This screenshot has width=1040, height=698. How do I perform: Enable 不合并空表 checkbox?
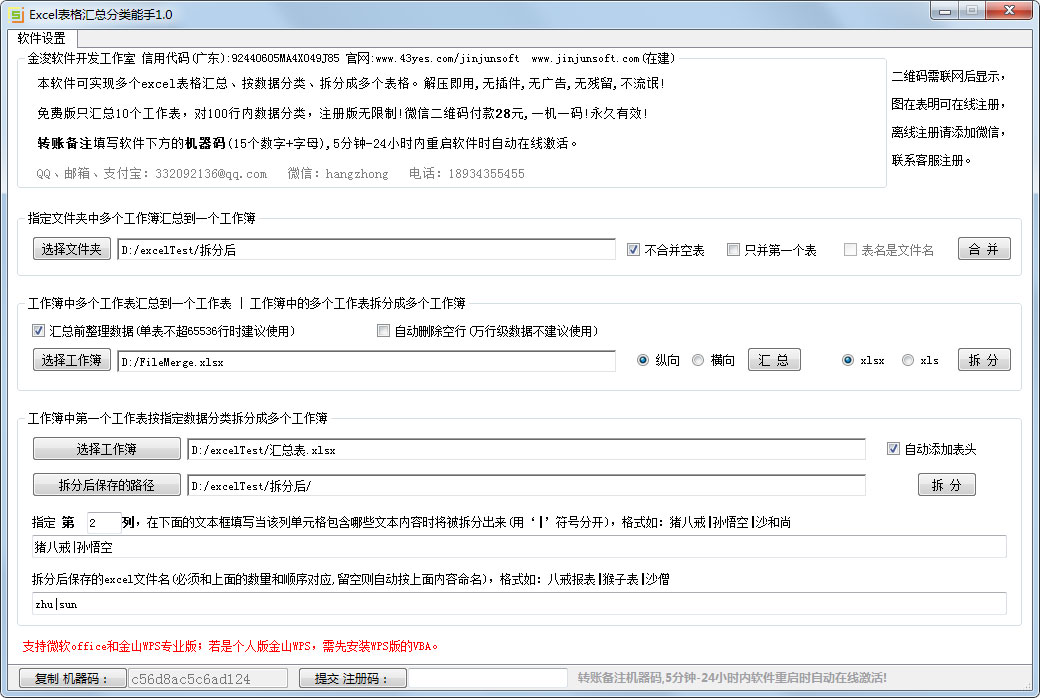pos(634,248)
